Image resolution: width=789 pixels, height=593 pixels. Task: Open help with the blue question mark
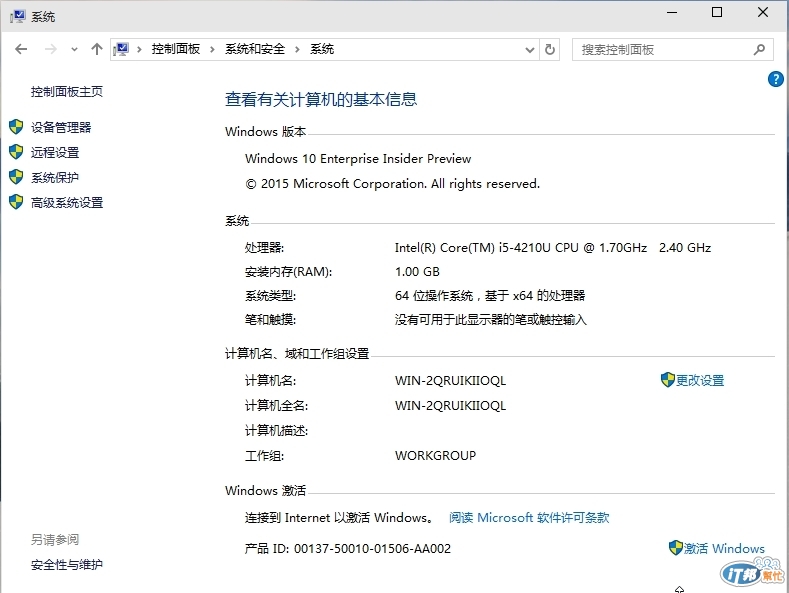click(775, 79)
